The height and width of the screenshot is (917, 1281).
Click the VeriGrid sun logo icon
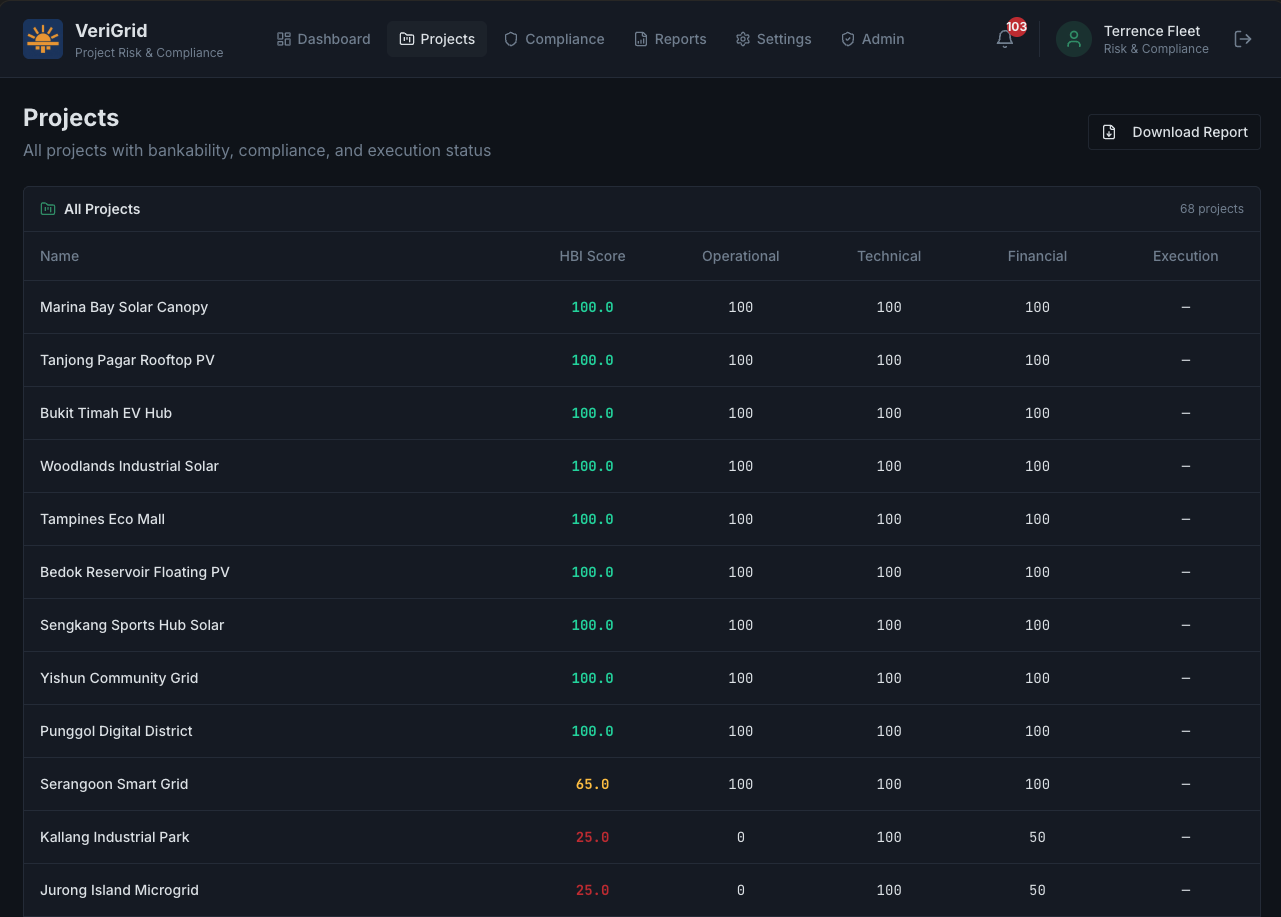43,39
